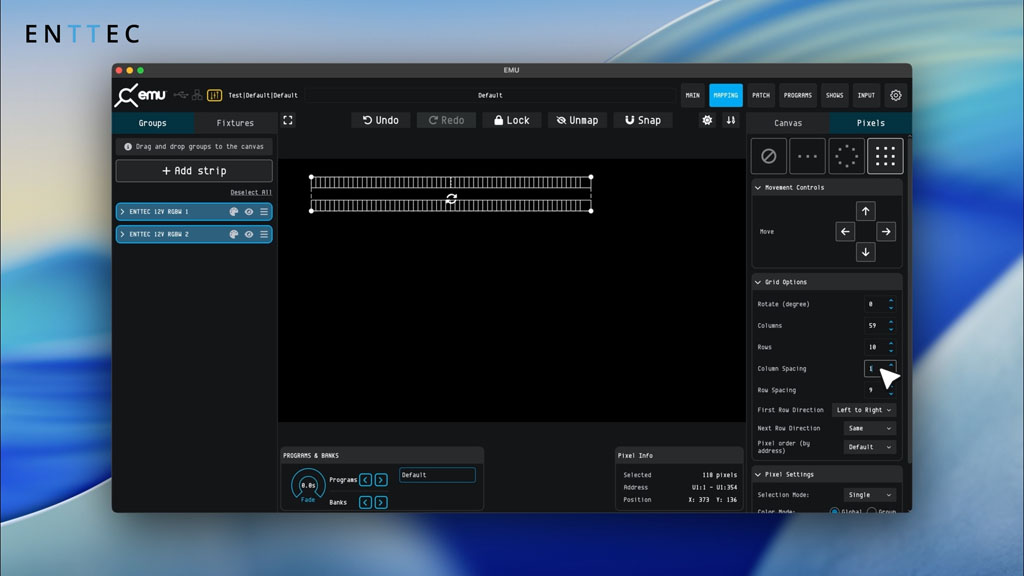1024x576 pixels.
Task: Open the hamburger menu for ENTTEC 12V RGBW 2
Action: (264, 234)
